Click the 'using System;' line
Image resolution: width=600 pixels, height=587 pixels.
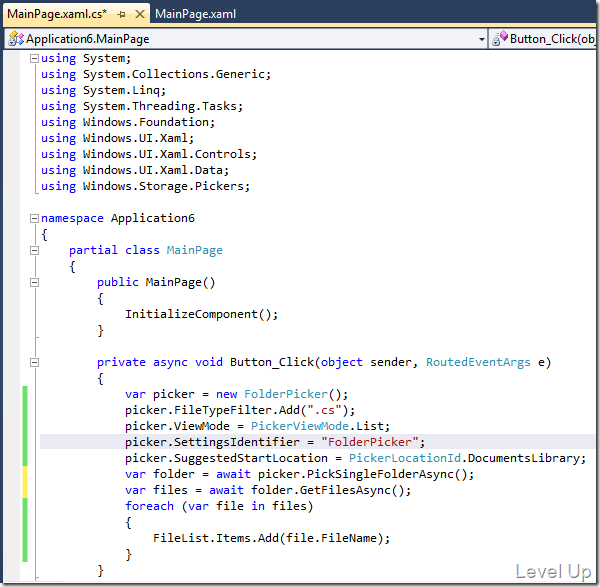point(86,58)
